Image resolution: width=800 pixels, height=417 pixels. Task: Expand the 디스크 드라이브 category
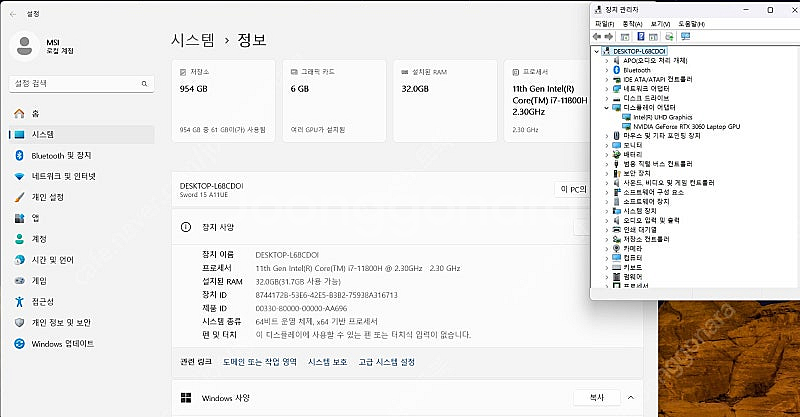pyautogui.click(x=606, y=98)
